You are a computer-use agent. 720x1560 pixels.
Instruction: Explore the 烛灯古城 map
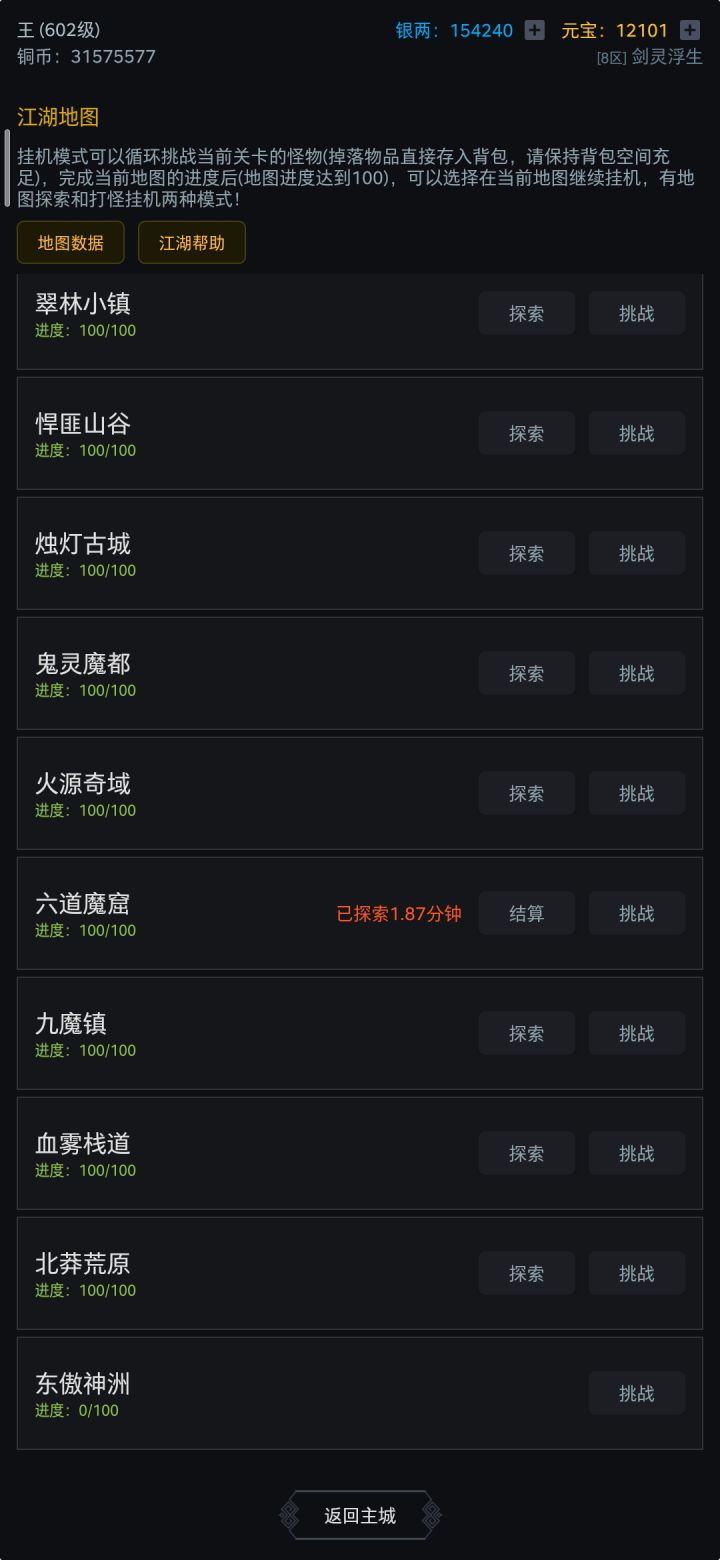coord(527,553)
